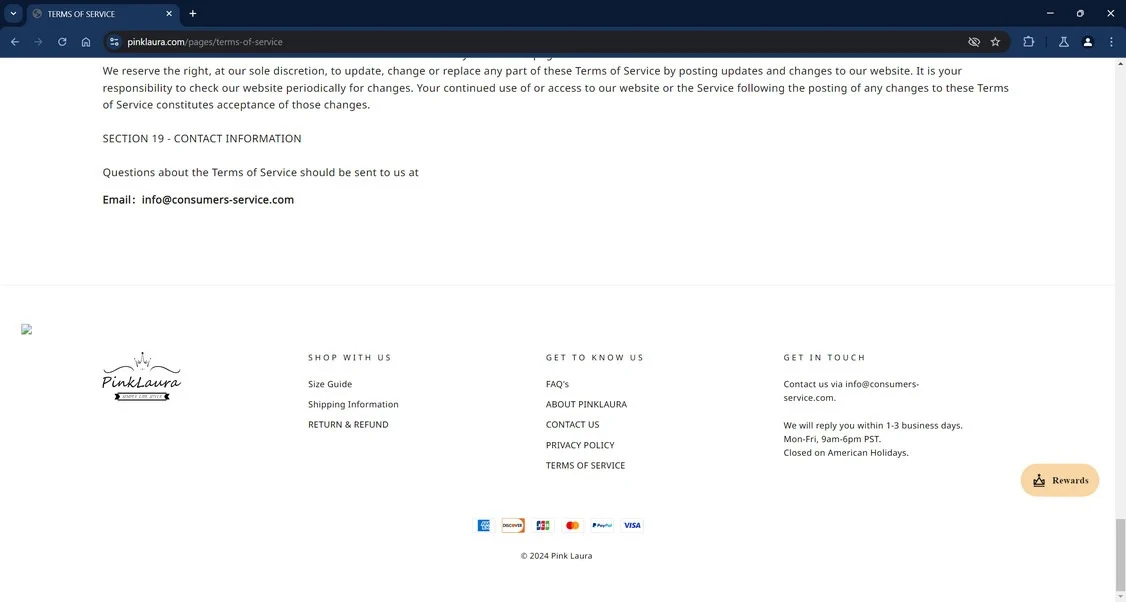The image size is (1126, 602).
Task: Open RETURN & REFUND link
Action: click(x=348, y=425)
